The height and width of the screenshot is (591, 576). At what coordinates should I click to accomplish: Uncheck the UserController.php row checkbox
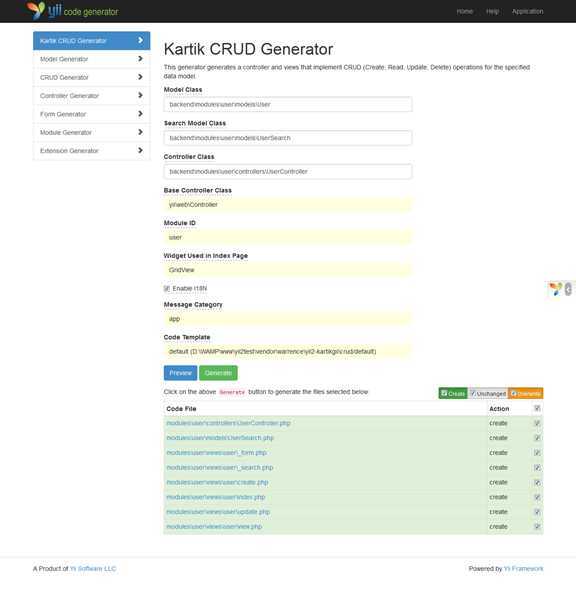tap(537, 423)
